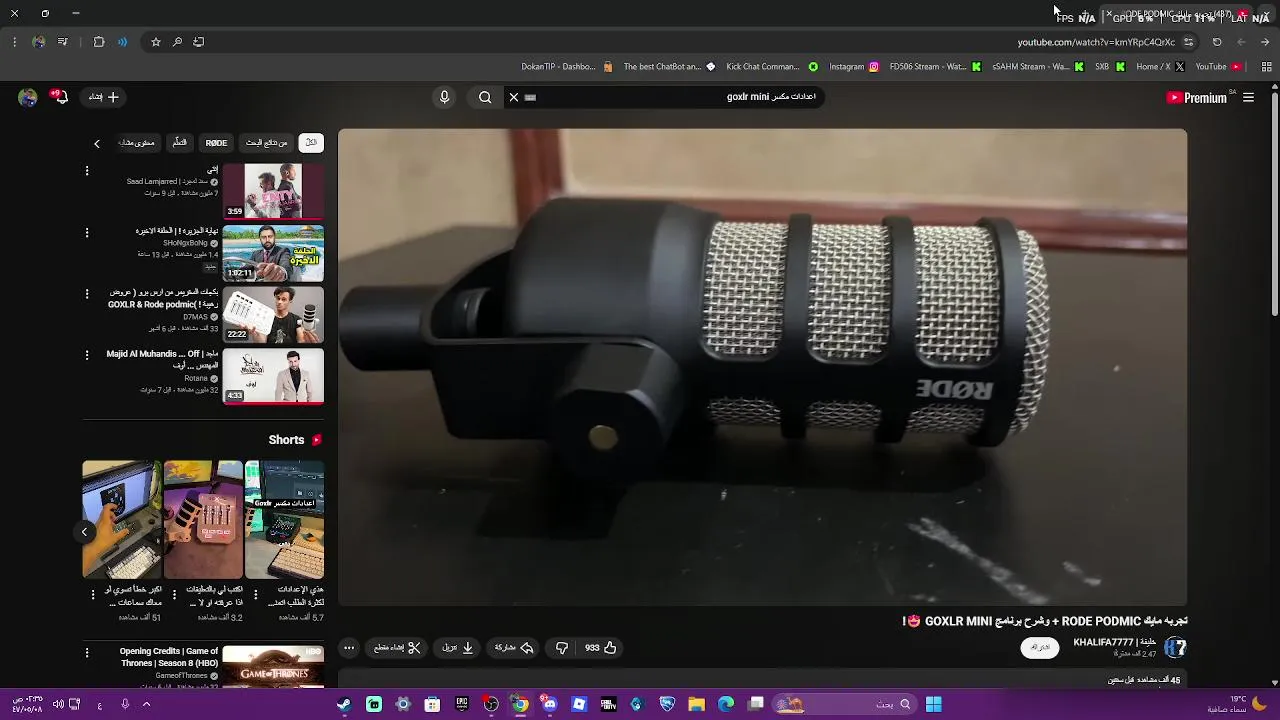Show more filter chips with the chevron
The width and height of the screenshot is (1280, 720).
pos(97,143)
